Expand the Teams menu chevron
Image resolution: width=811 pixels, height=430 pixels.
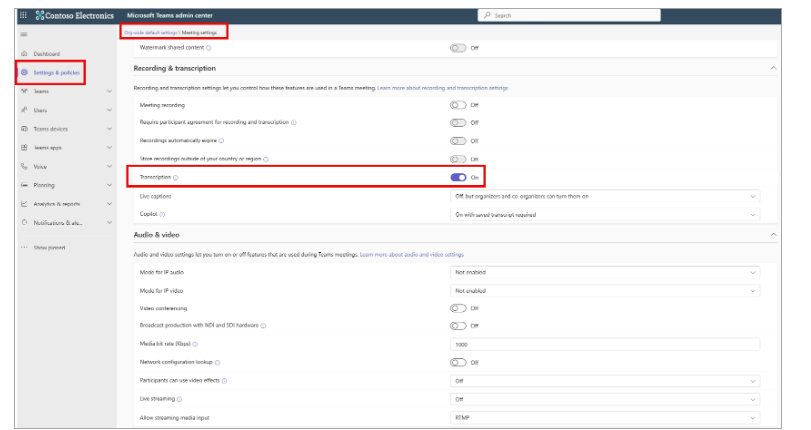109,91
